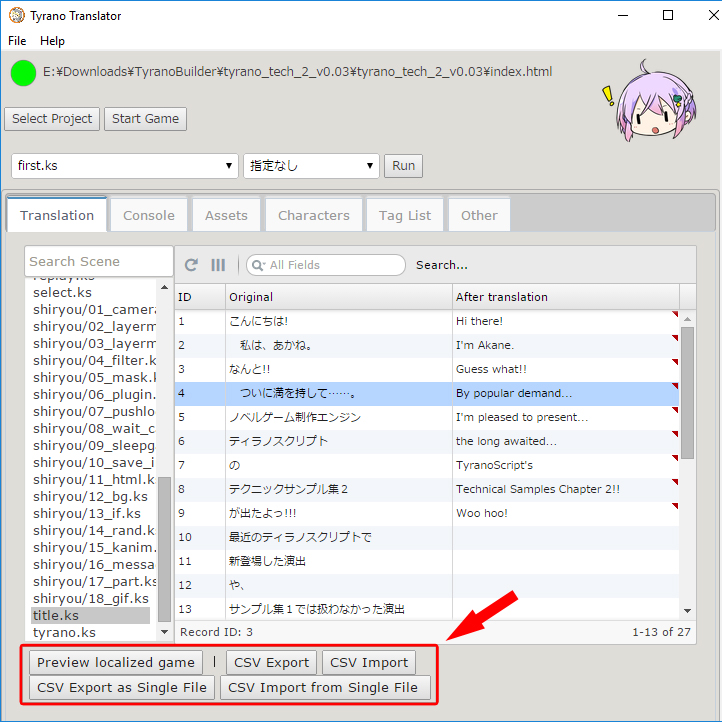Click the '1-13 of 27' record count
The width and height of the screenshot is (722, 722).
661,632
